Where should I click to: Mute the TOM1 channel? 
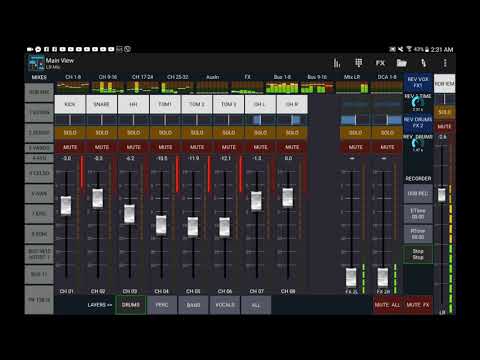(165, 147)
